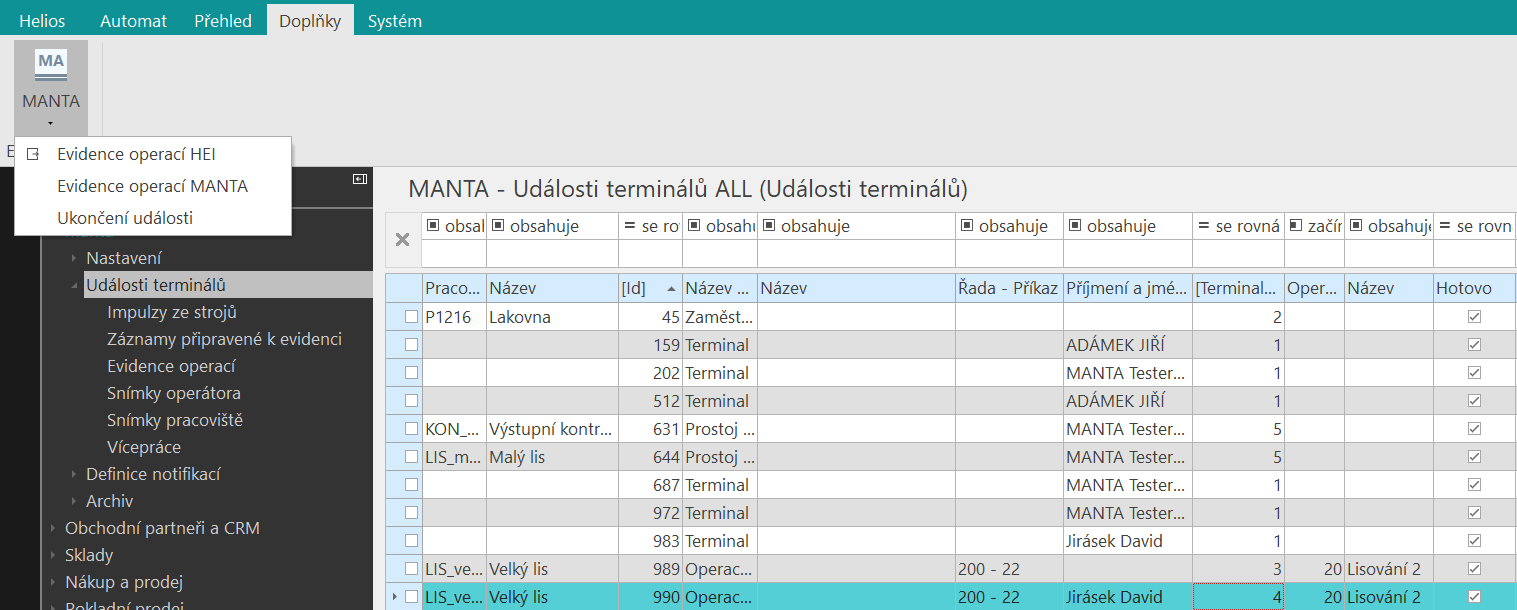Open the Systém ribbon tab
This screenshot has width=1517, height=610.
(x=394, y=21)
